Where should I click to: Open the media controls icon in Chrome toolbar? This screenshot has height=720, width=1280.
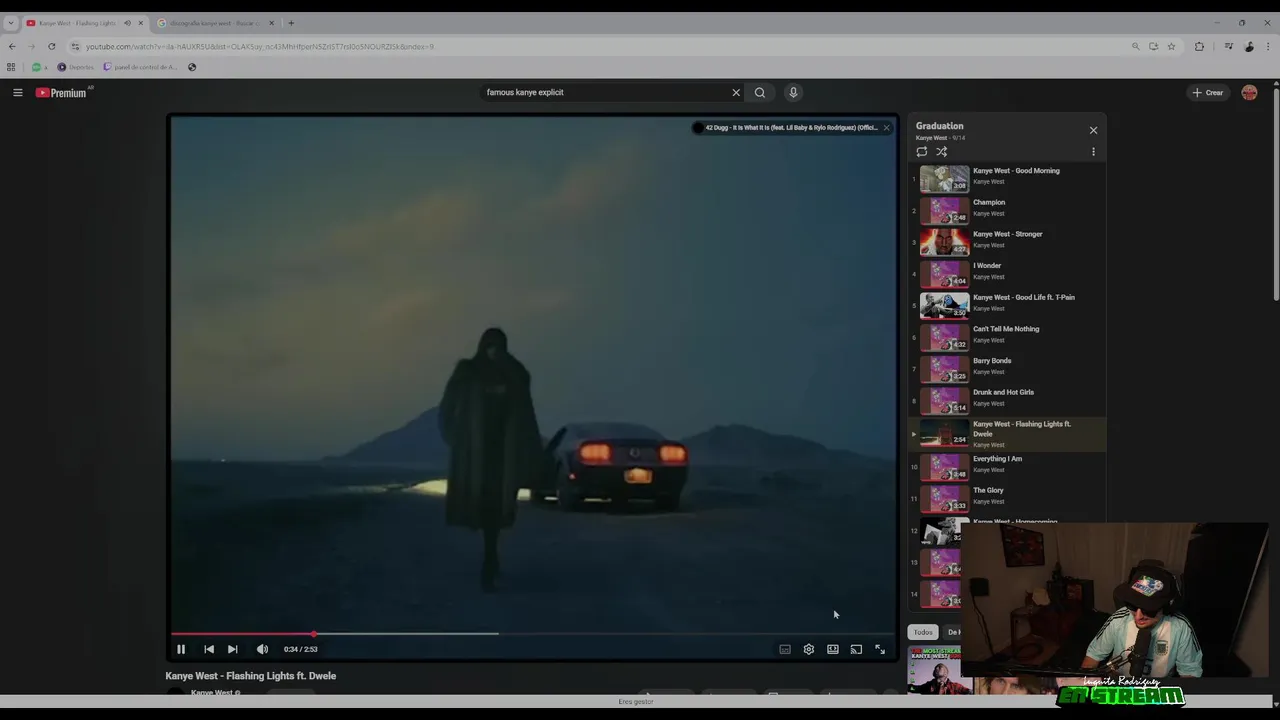pyautogui.click(x=1228, y=46)
